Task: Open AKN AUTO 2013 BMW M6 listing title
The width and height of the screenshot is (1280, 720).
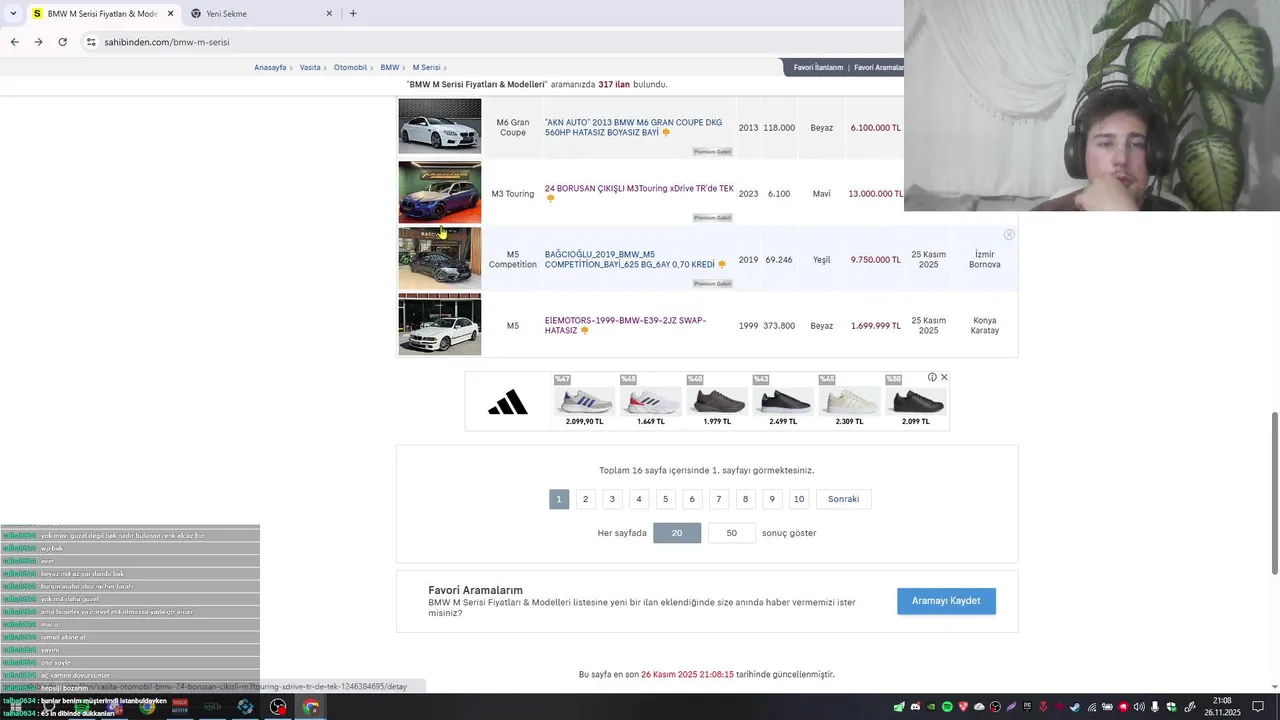Action: (633, 127)
